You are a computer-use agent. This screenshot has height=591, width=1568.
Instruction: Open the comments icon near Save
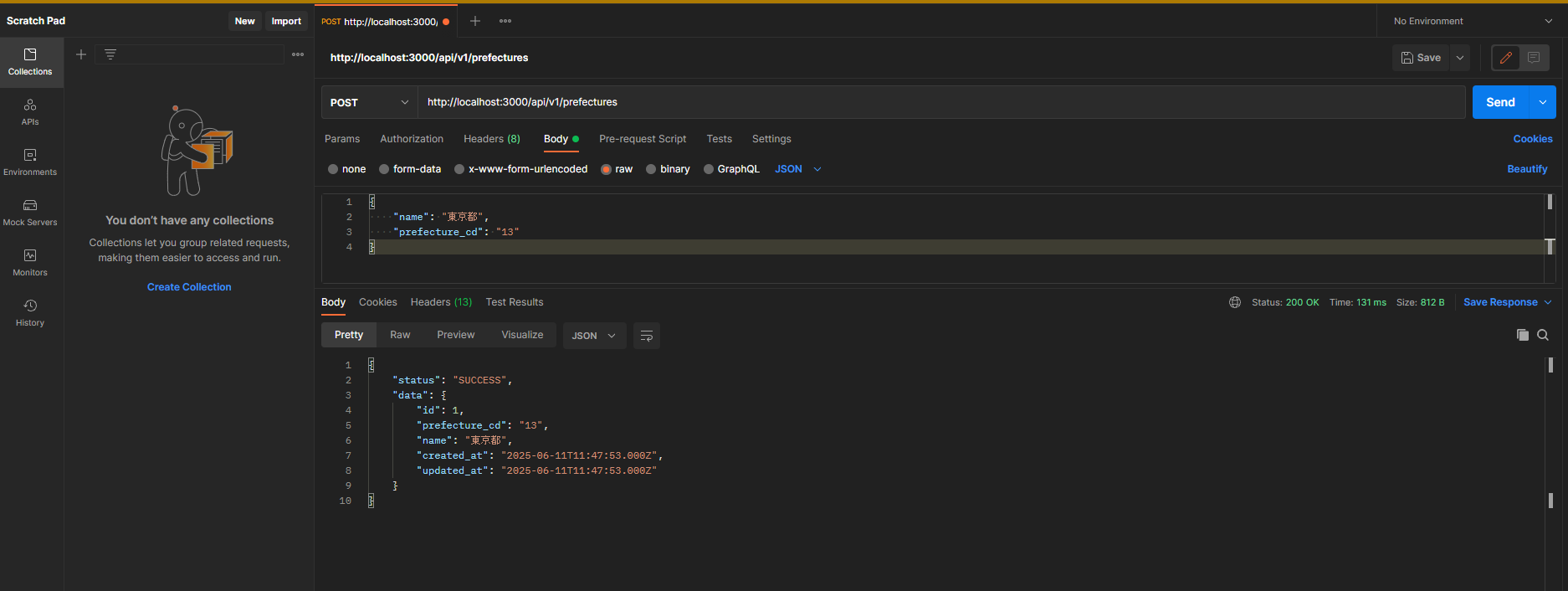[x=1534, y=58]
